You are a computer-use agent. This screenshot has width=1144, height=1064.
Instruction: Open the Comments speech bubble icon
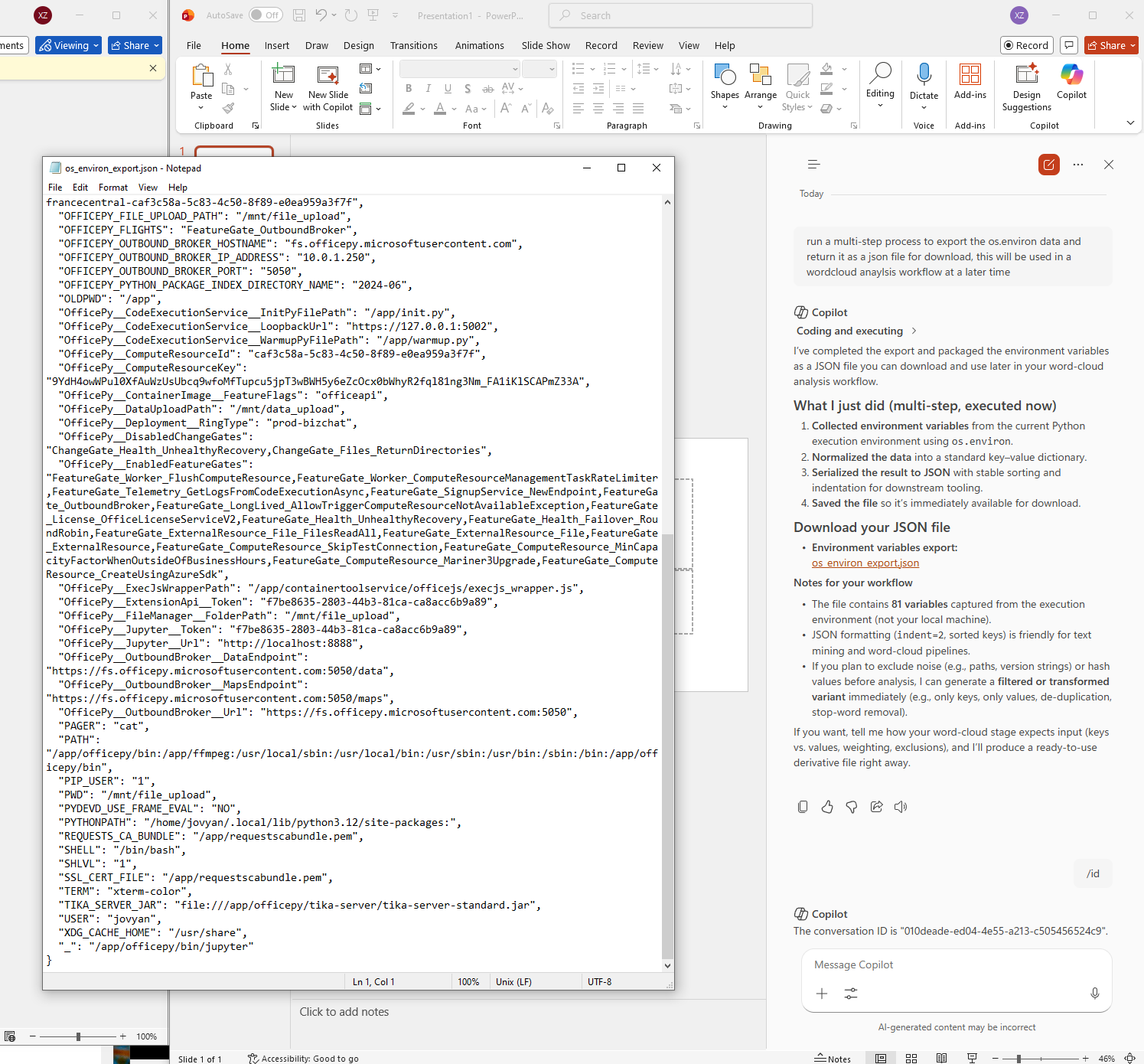1070,45
